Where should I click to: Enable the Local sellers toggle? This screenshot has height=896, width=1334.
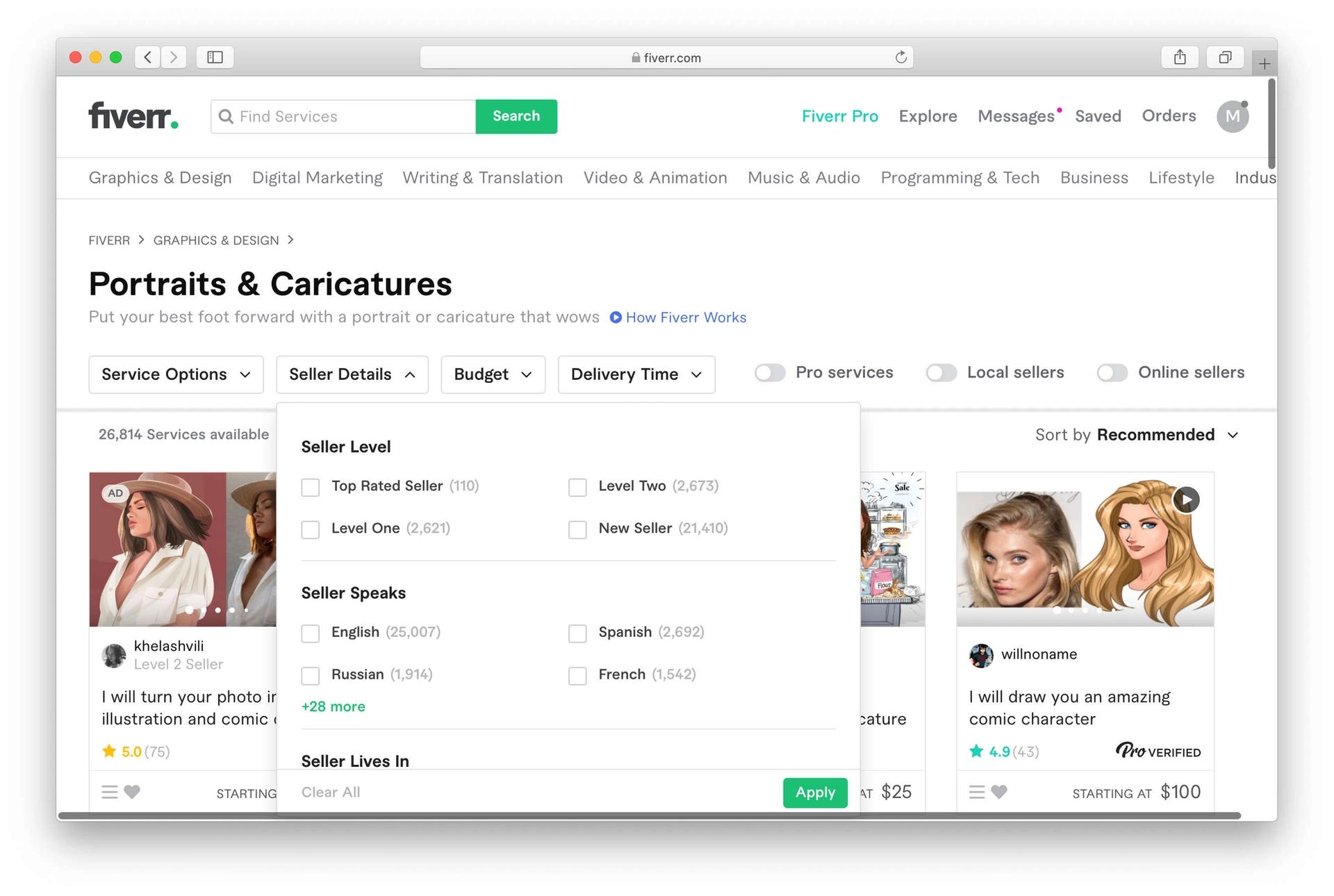click(x=941, y=373)
